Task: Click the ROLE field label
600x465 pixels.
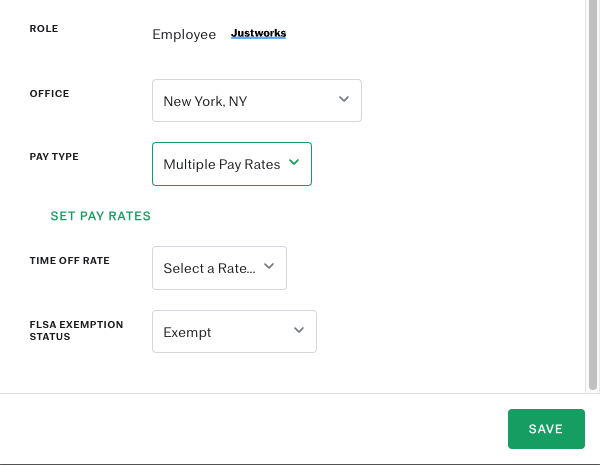Action: click(44, 29)
